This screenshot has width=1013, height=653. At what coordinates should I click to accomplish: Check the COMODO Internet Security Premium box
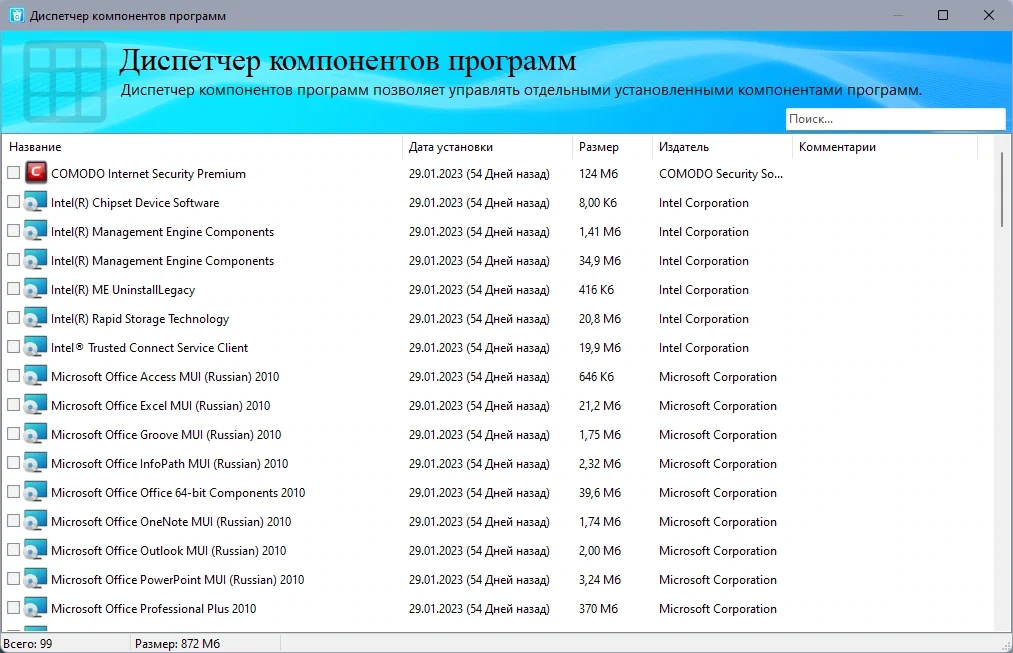13,172
